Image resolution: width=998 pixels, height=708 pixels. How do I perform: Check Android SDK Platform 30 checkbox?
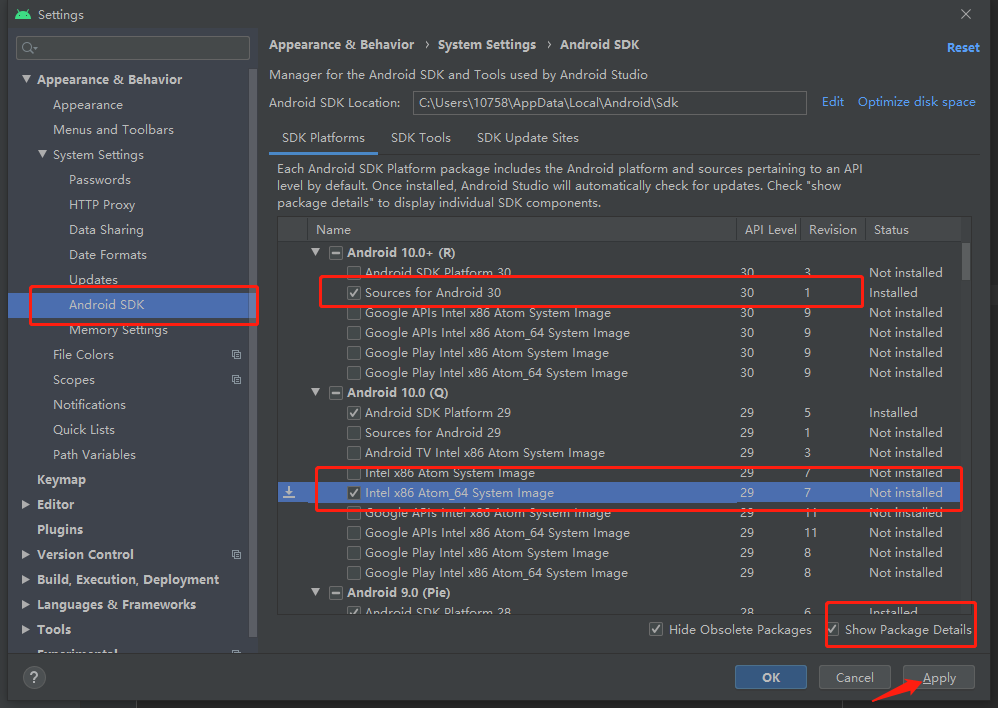tap(354, 273)
